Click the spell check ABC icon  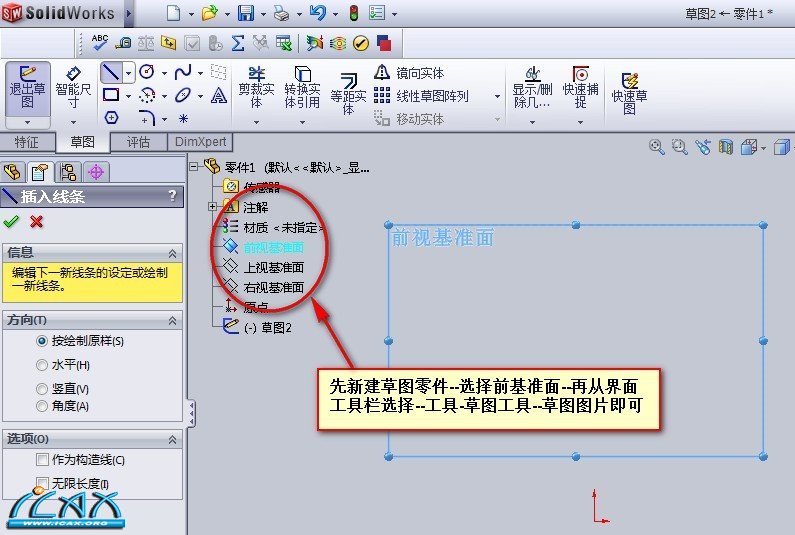tap(100, 42)
